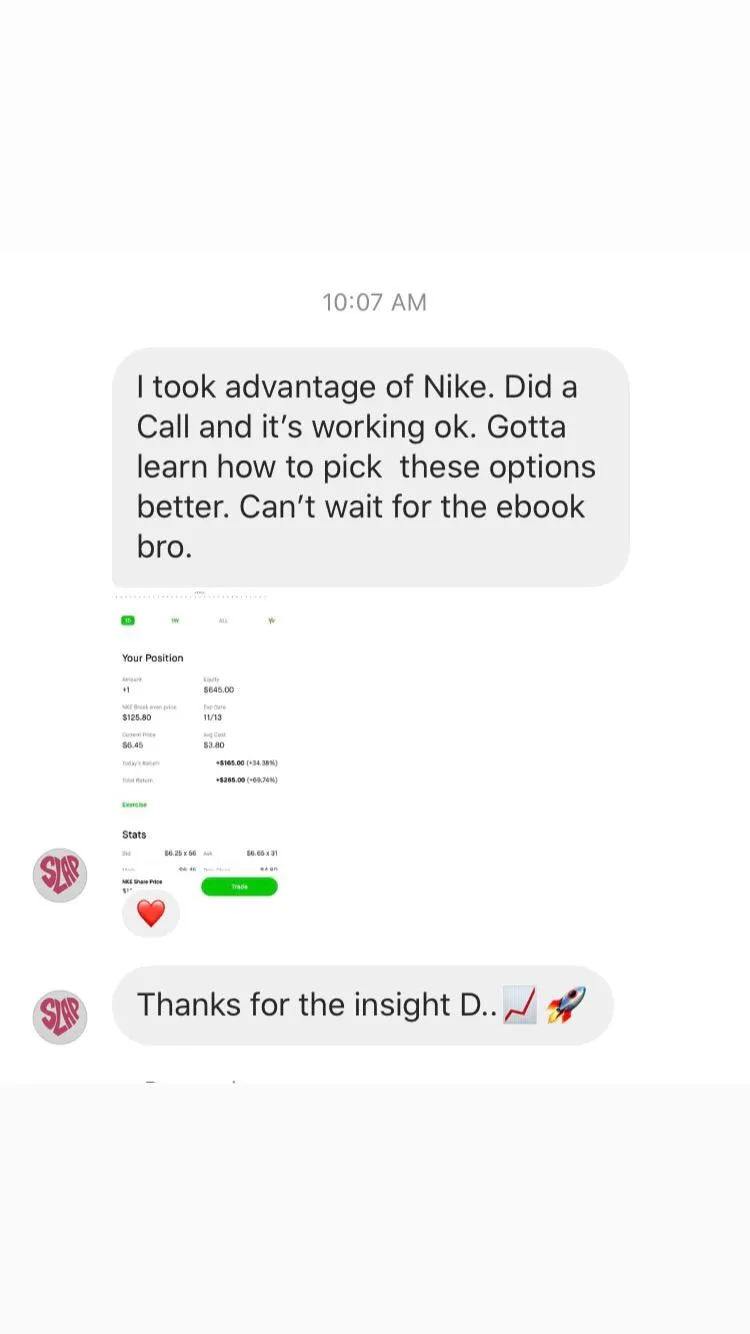Tap the red heart reaction
Image resolution: width=750 pixels, height=1334 pixels.
(x=151, y=913)
